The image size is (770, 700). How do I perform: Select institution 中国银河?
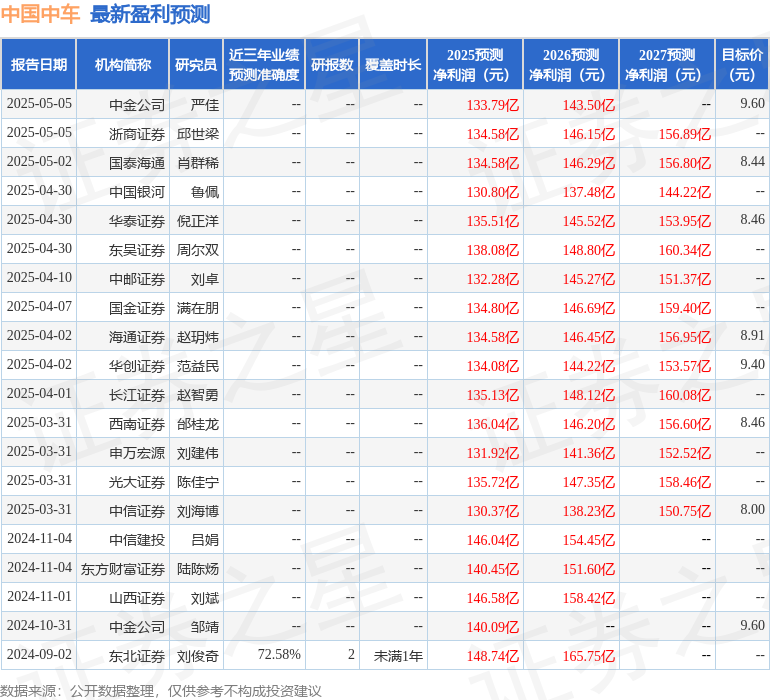pyautogui.click(x=137, y=192)
